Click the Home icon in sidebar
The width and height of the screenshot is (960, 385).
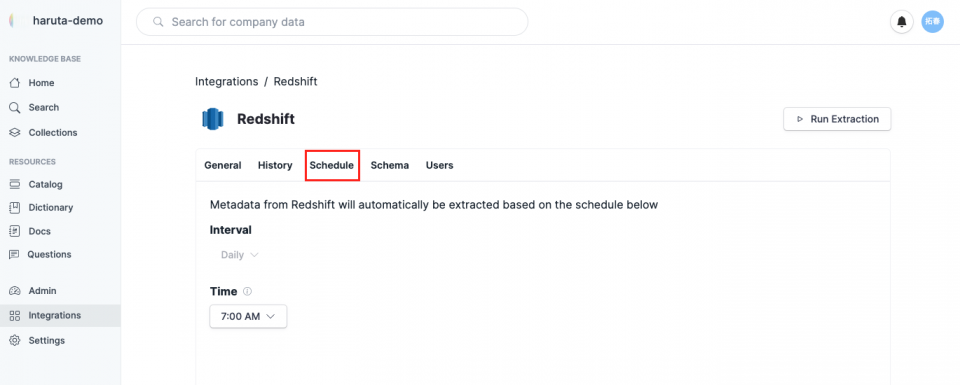point(15,83)
